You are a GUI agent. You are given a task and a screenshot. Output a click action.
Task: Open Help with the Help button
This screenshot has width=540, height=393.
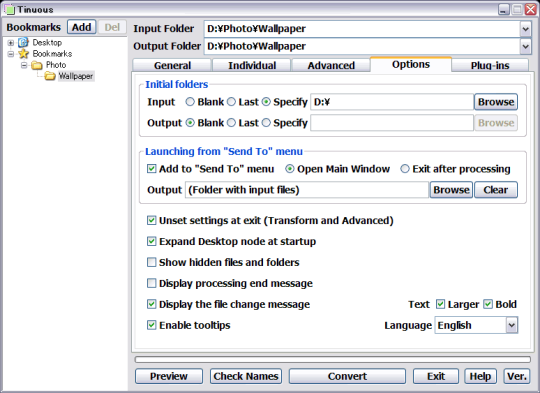(x=480, y=376)
